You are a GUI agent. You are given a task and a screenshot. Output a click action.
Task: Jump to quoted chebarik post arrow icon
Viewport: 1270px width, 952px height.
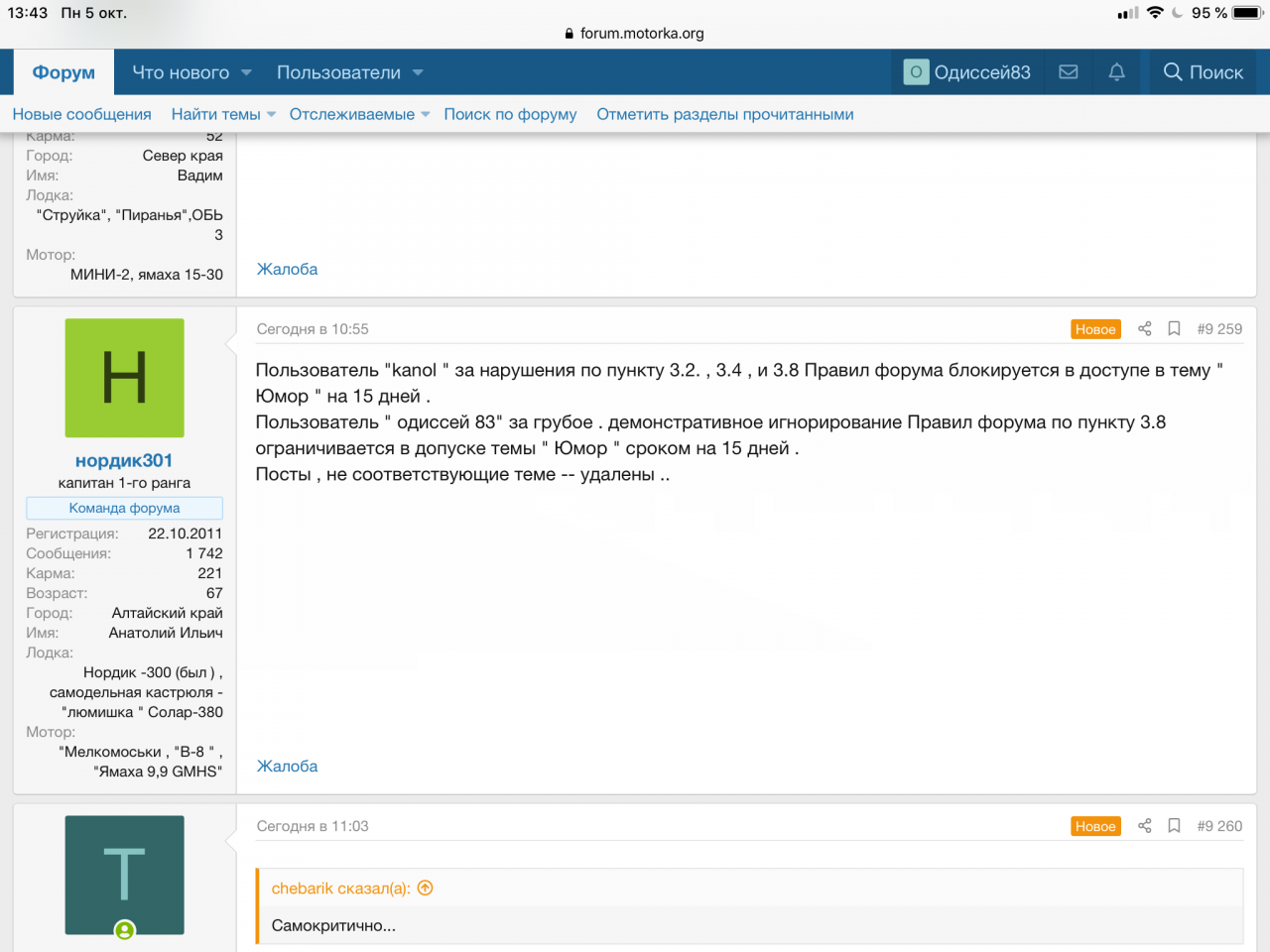pyautogui.click(x=426, y=889)
